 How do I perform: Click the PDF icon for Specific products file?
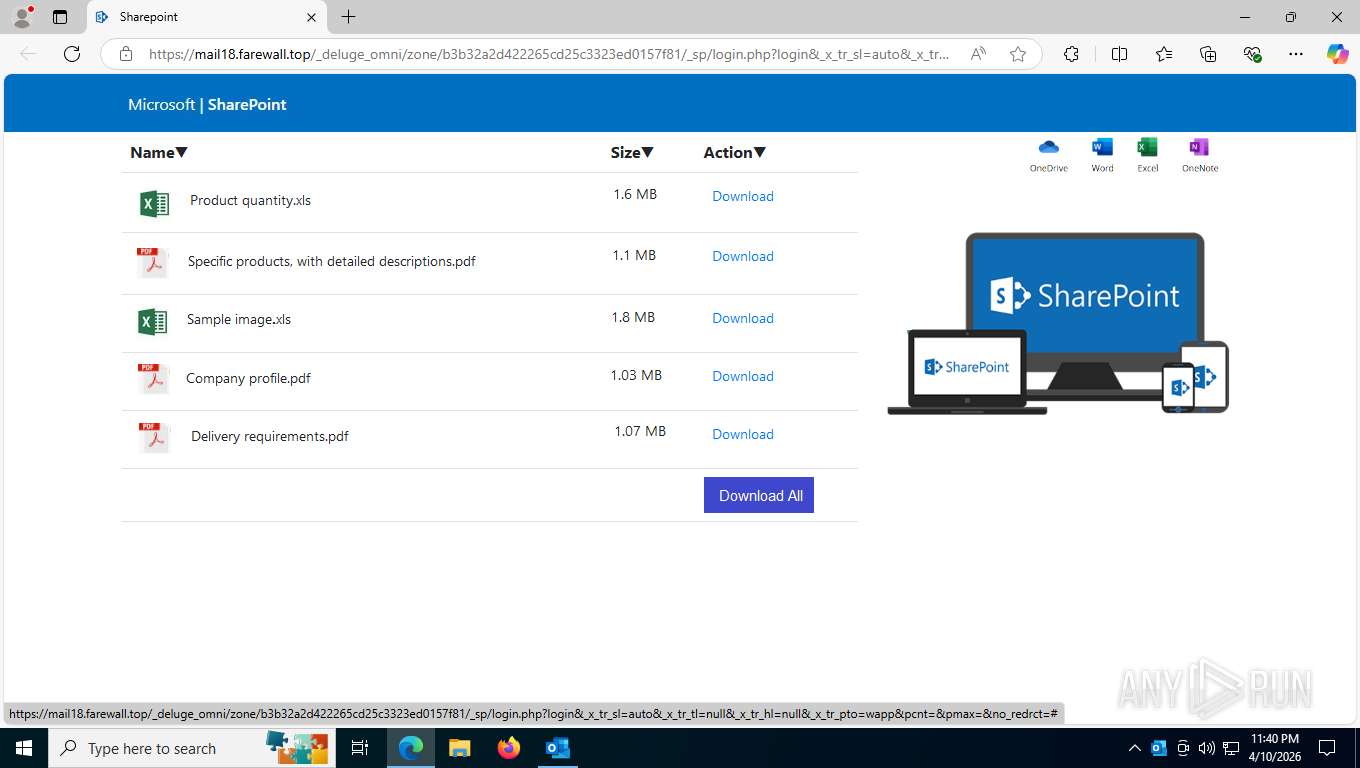pos(152,263)
